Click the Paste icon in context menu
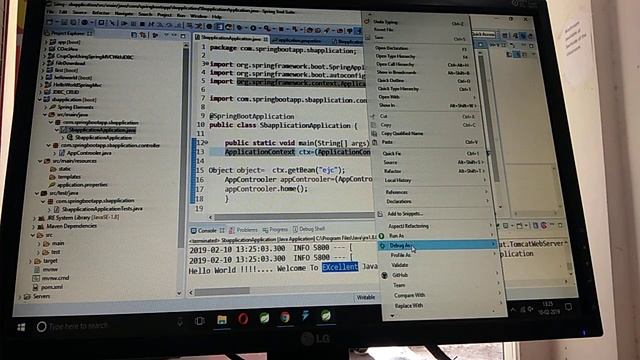Image resolution: width=640 pixels, height=360 pixels. [x=375, y=142]
